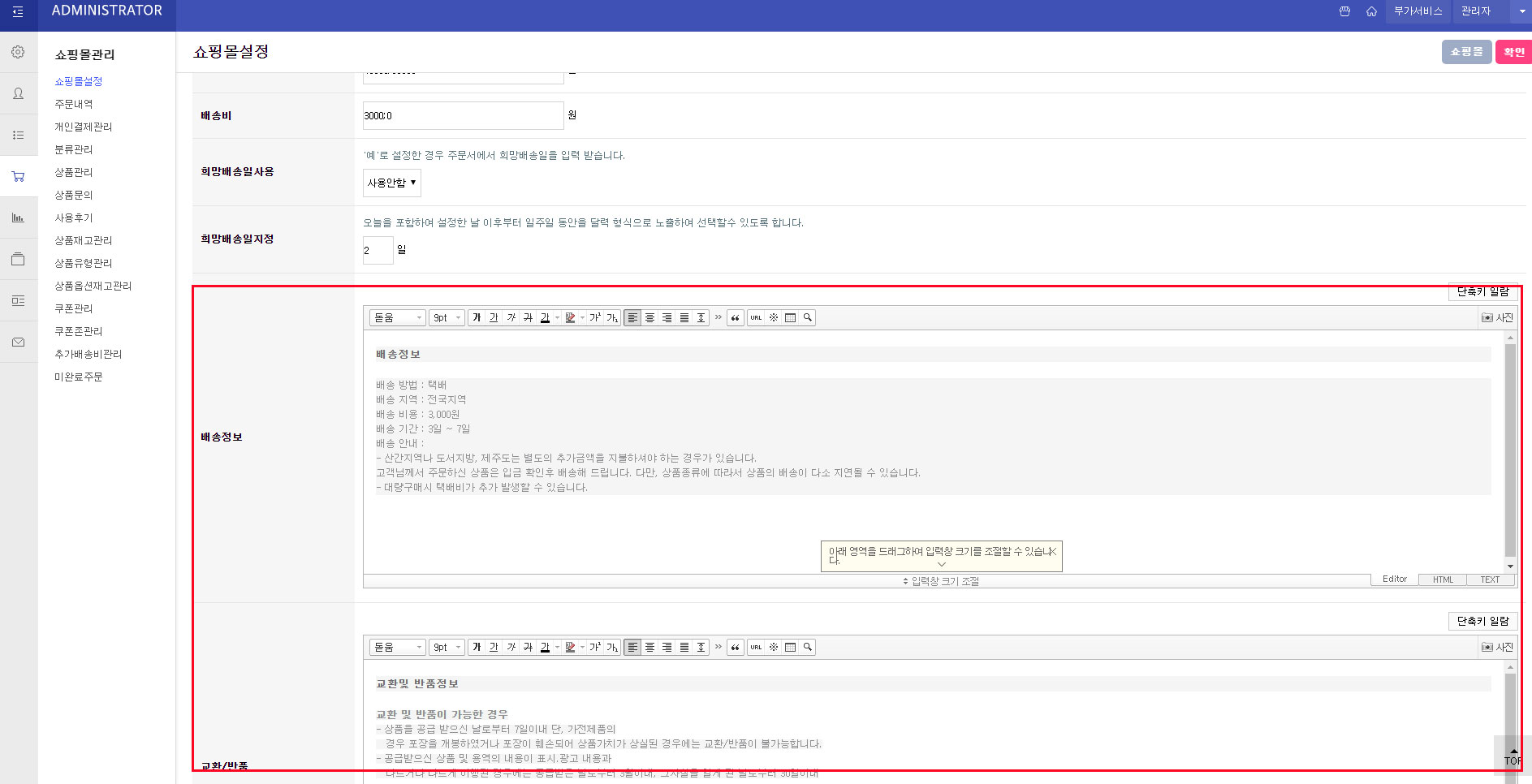Insert table in the 배송정보 editor

point(790,317)
